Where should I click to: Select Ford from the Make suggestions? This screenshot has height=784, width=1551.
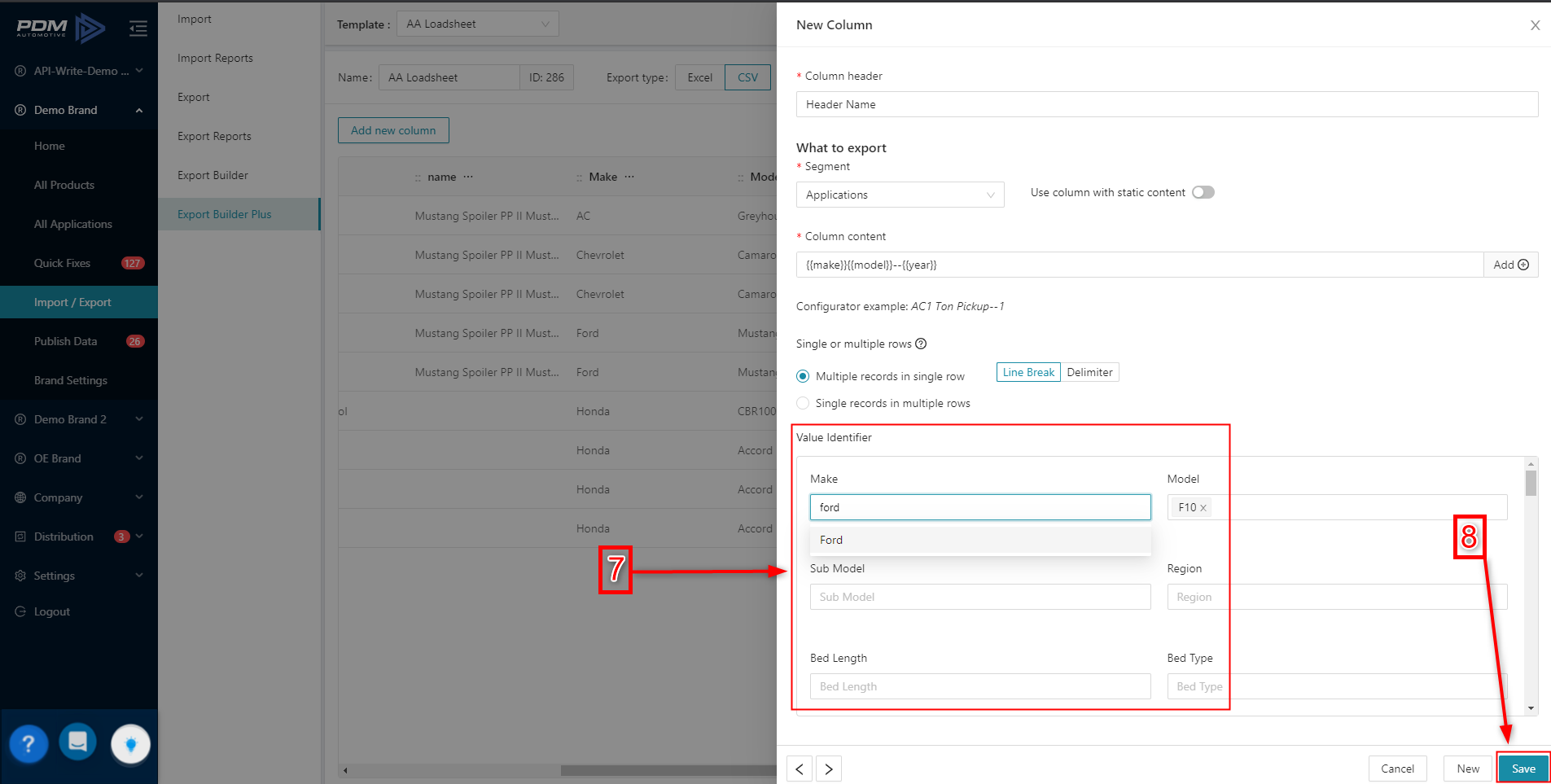tap(980, 540)
